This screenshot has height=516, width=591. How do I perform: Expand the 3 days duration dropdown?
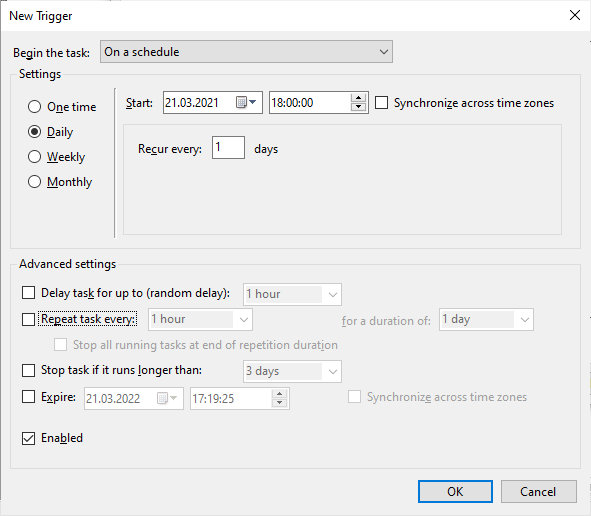click(x=292, y=371)
